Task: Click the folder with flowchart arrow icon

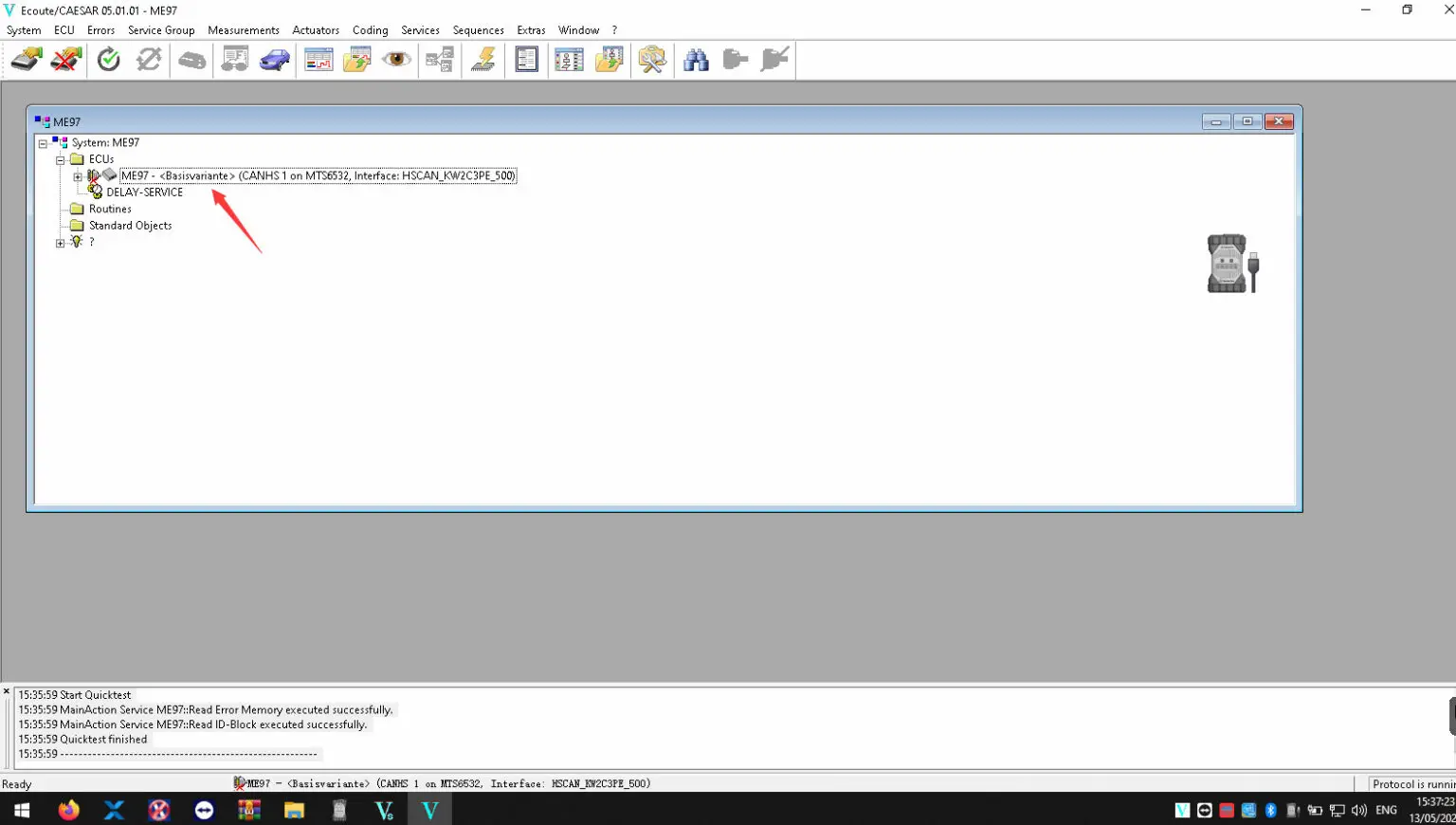Action: pos(610,60)
